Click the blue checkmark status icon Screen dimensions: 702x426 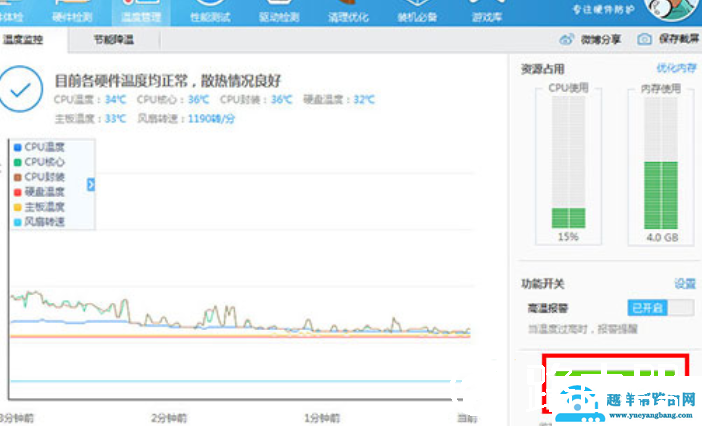point(21,89)
